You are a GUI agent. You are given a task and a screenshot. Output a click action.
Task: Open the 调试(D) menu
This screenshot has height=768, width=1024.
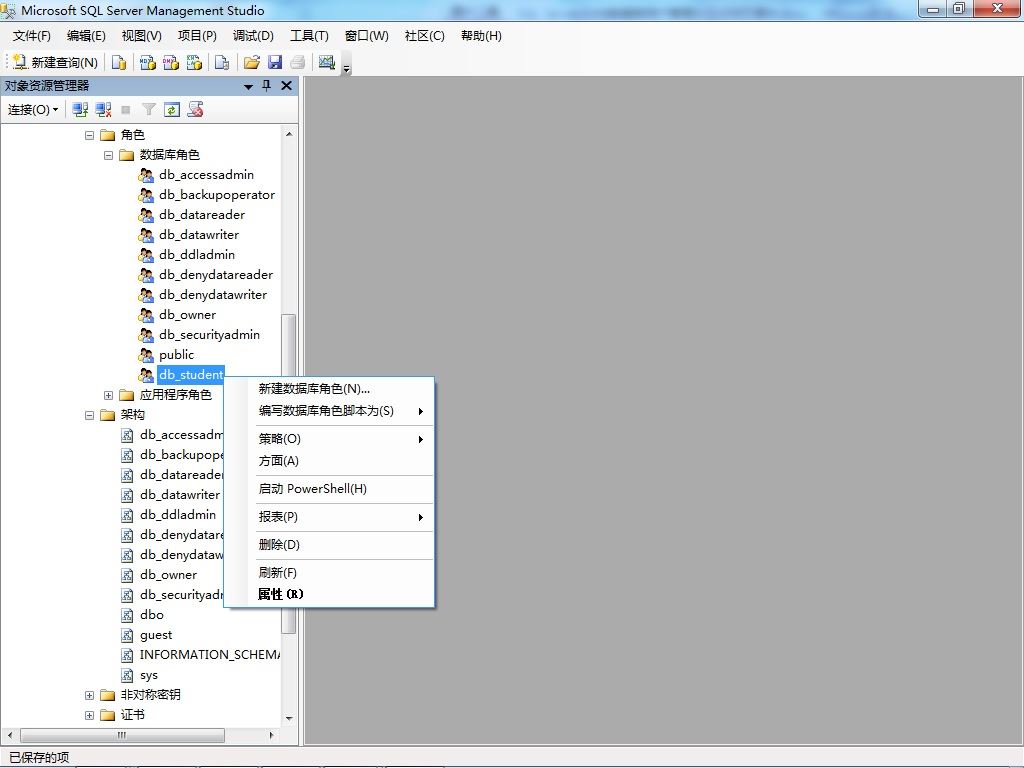(253, 36)
